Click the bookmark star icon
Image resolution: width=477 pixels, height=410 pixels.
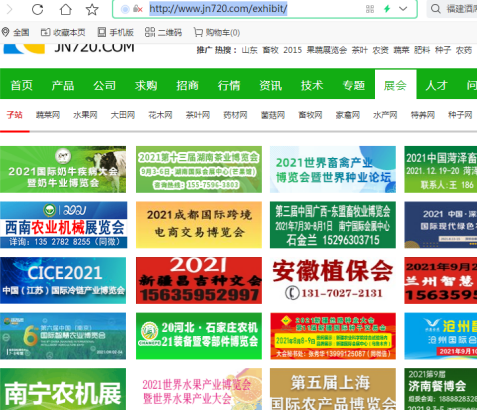(x=92, y=9)
